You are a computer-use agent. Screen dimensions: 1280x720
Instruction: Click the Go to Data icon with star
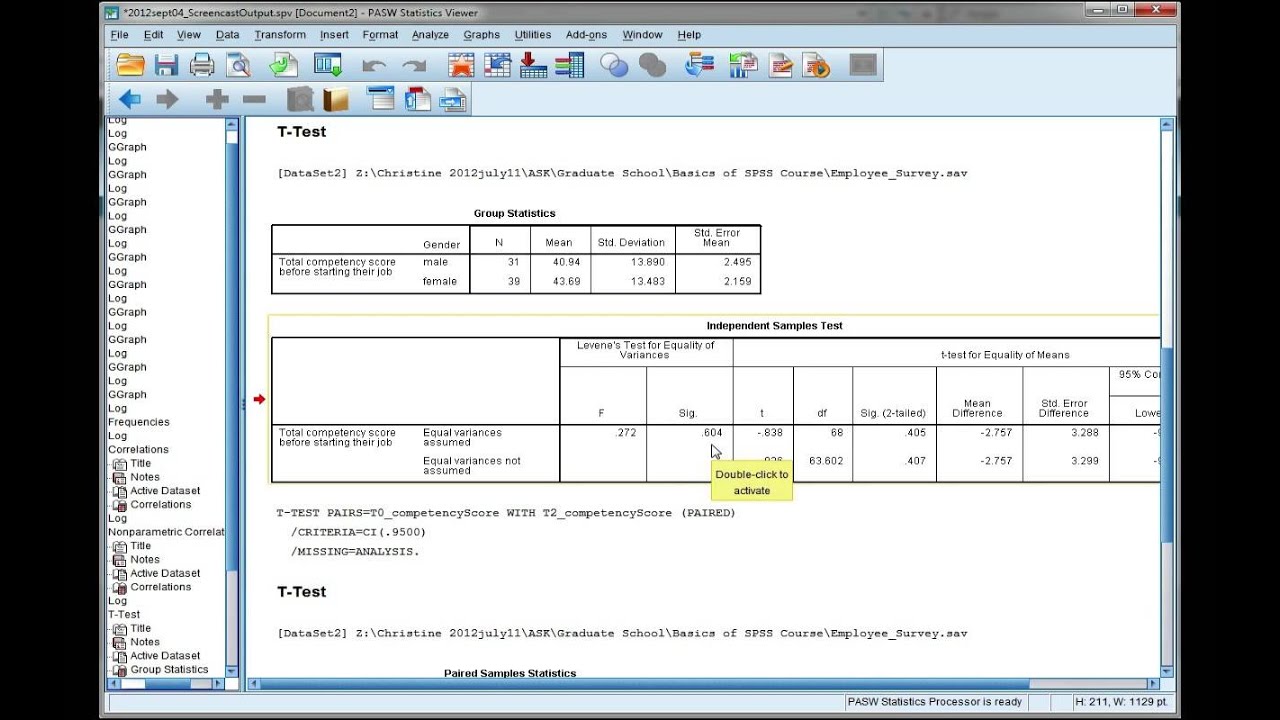[461, 66]
